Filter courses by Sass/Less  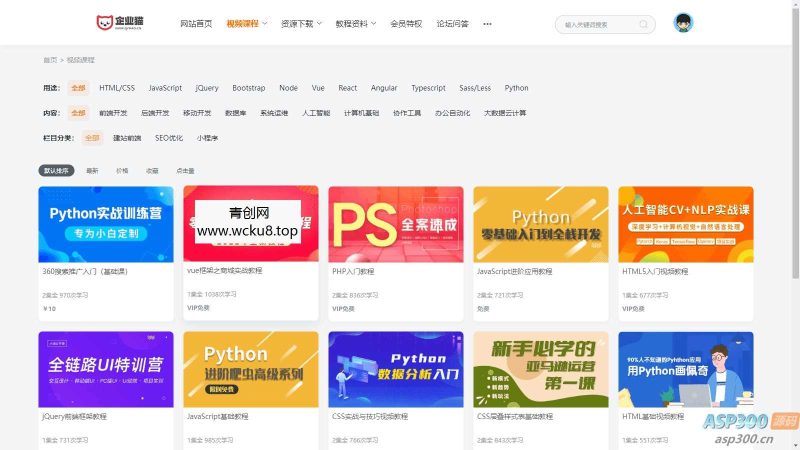click(475, 88)
